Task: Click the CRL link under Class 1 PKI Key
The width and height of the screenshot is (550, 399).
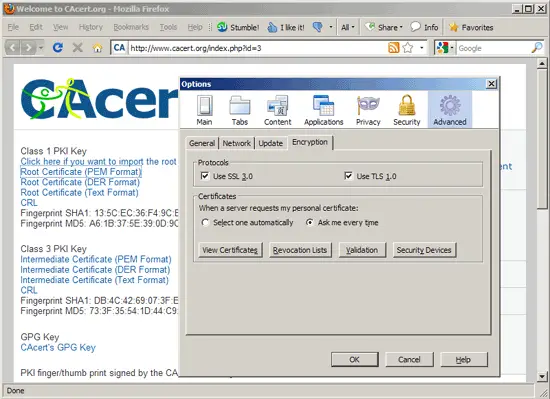Action: click(x=29, y=203)
